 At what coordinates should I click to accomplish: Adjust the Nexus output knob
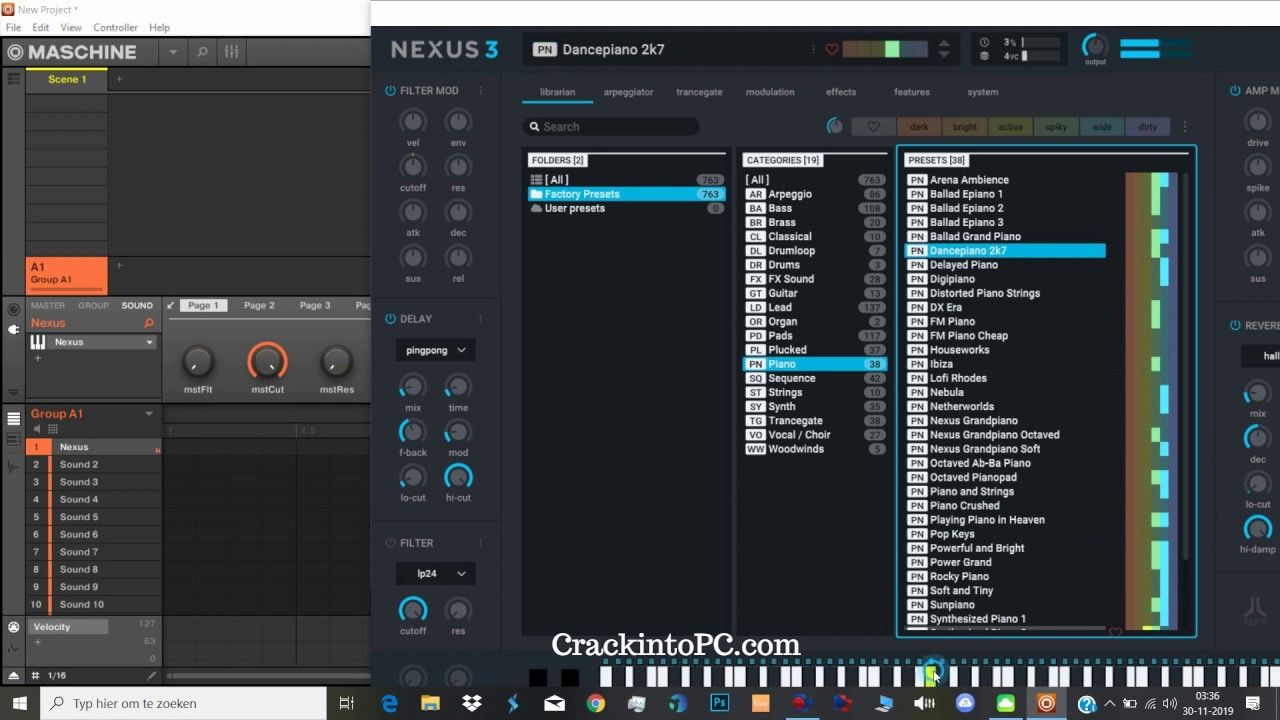point(1095,45)
